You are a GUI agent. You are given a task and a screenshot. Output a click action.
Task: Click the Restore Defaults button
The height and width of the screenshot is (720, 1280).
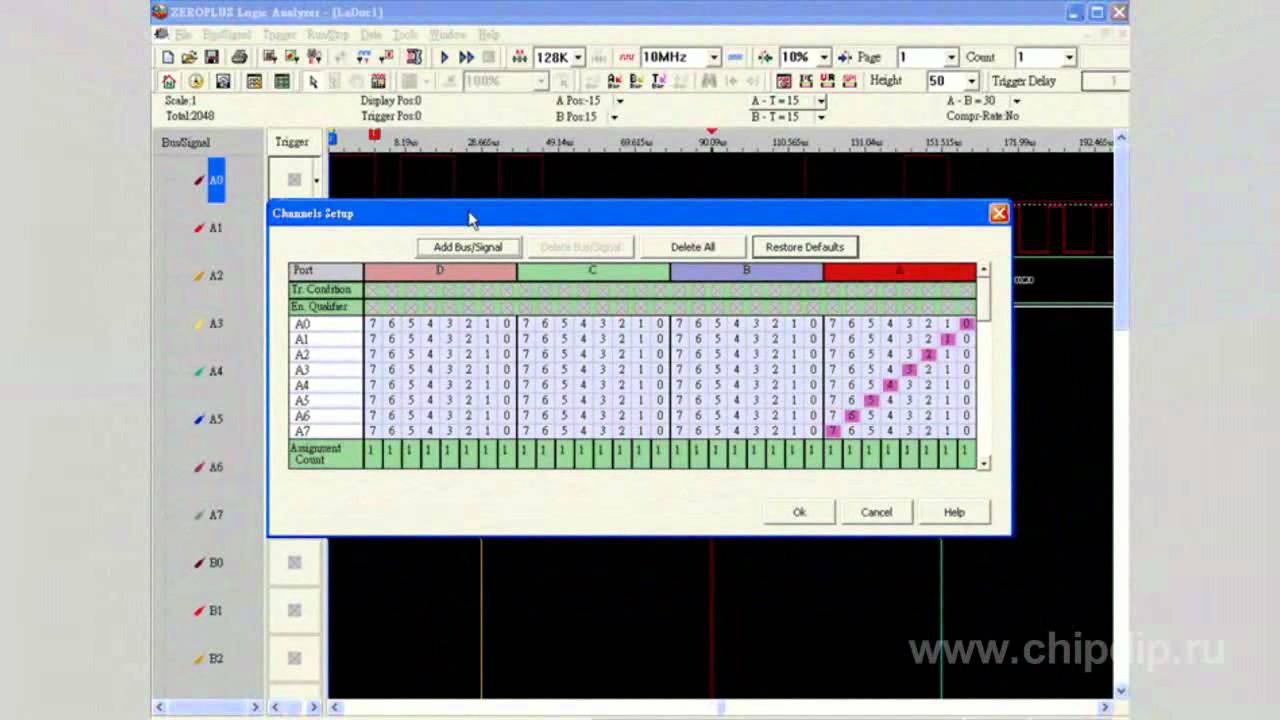tap(804, 247)
